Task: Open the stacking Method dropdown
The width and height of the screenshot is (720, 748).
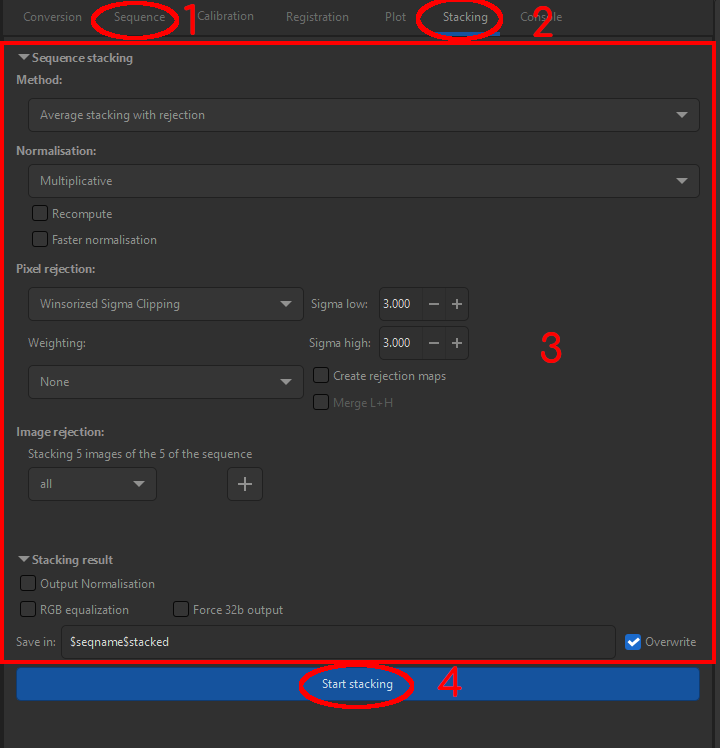Action: coord(362,115)
